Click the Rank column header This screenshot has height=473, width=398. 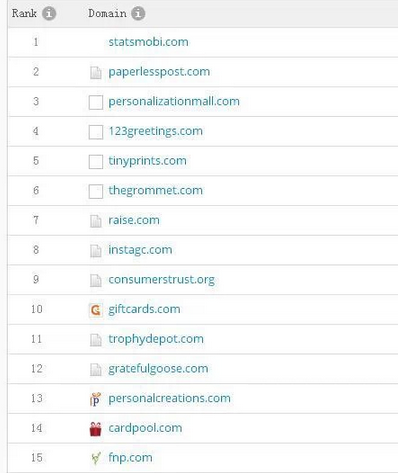pos(24,13)
